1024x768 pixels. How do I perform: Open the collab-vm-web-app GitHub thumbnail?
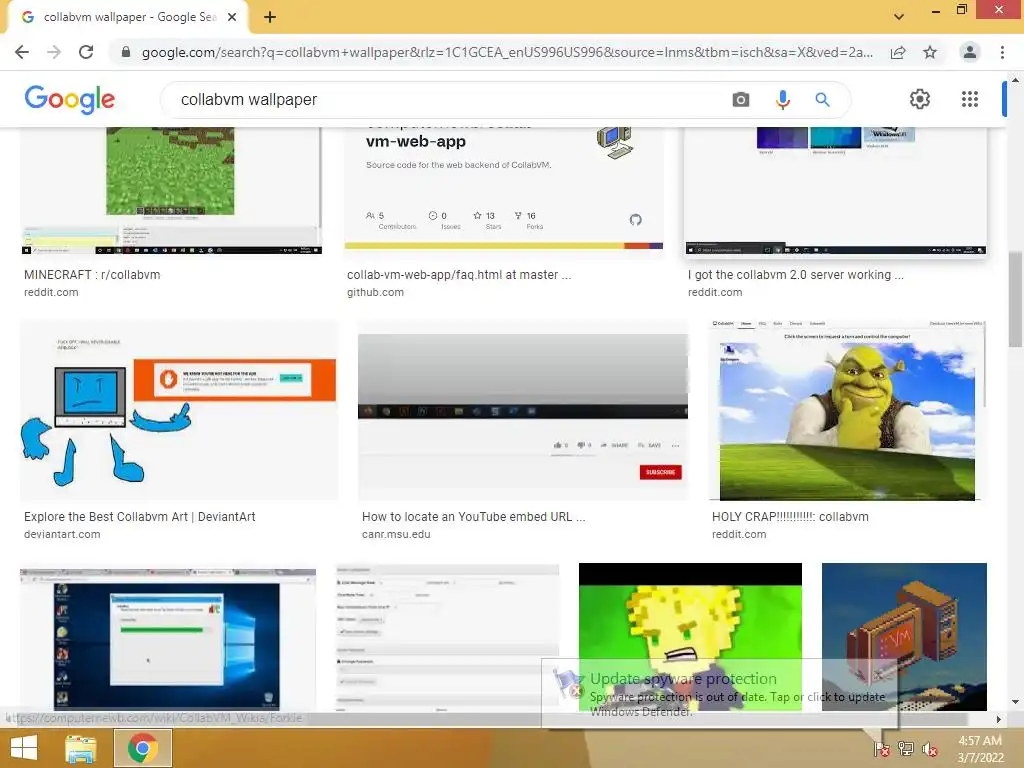504,189
